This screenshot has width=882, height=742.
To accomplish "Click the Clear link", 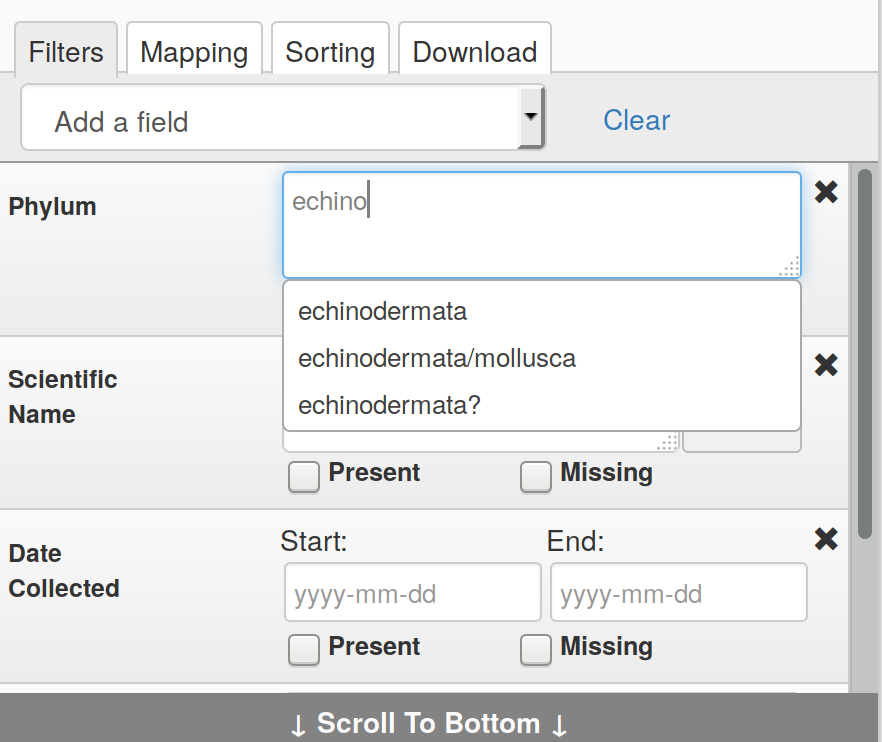I will [x=637, y=120].
